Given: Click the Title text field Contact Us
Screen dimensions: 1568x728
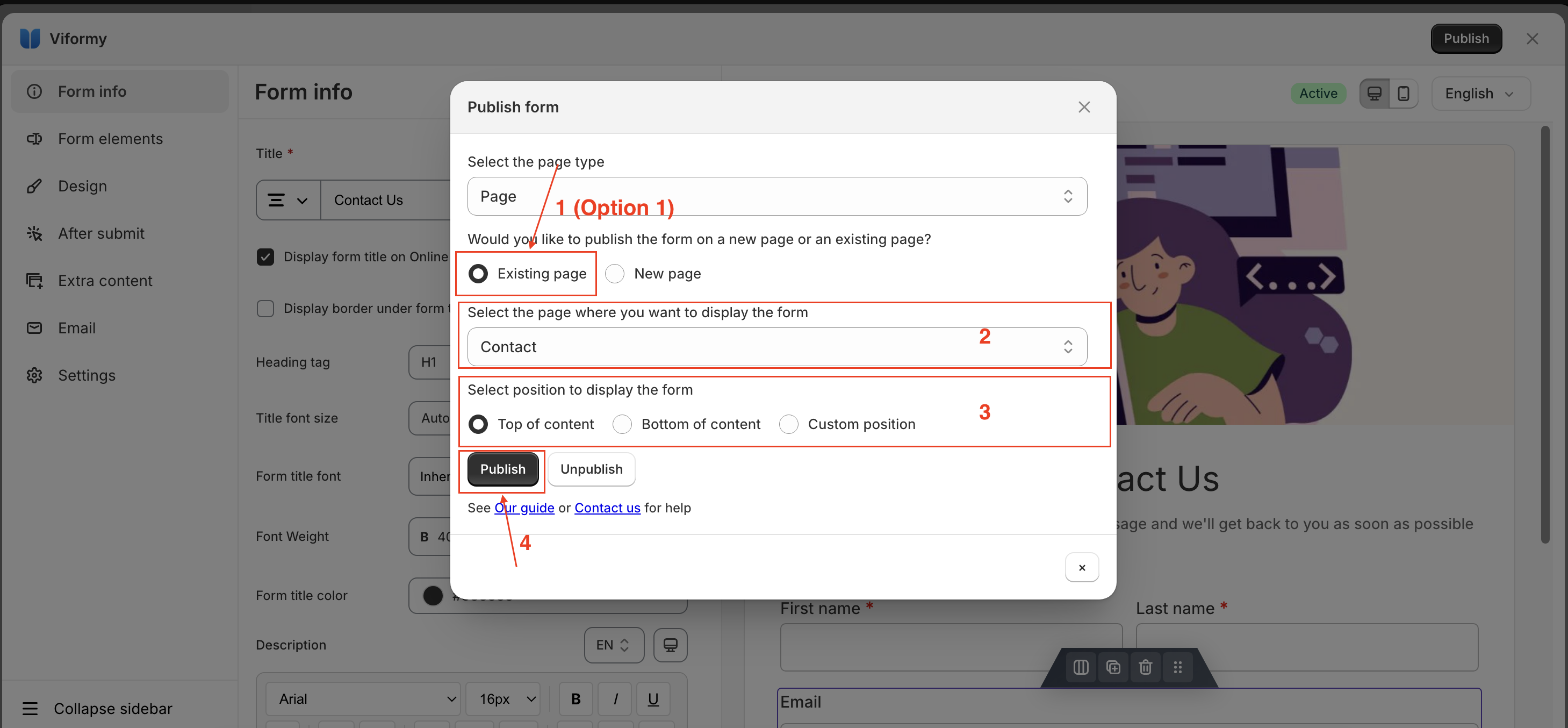Looking at the screenshot, I should pos(386,200).
